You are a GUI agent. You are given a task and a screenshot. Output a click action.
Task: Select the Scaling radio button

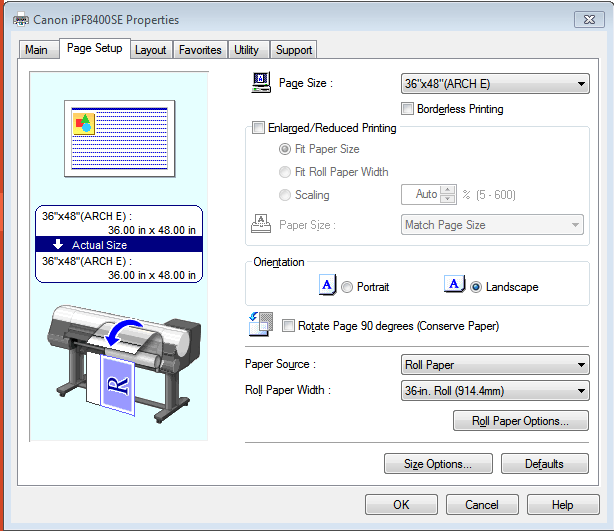(285, 195)
